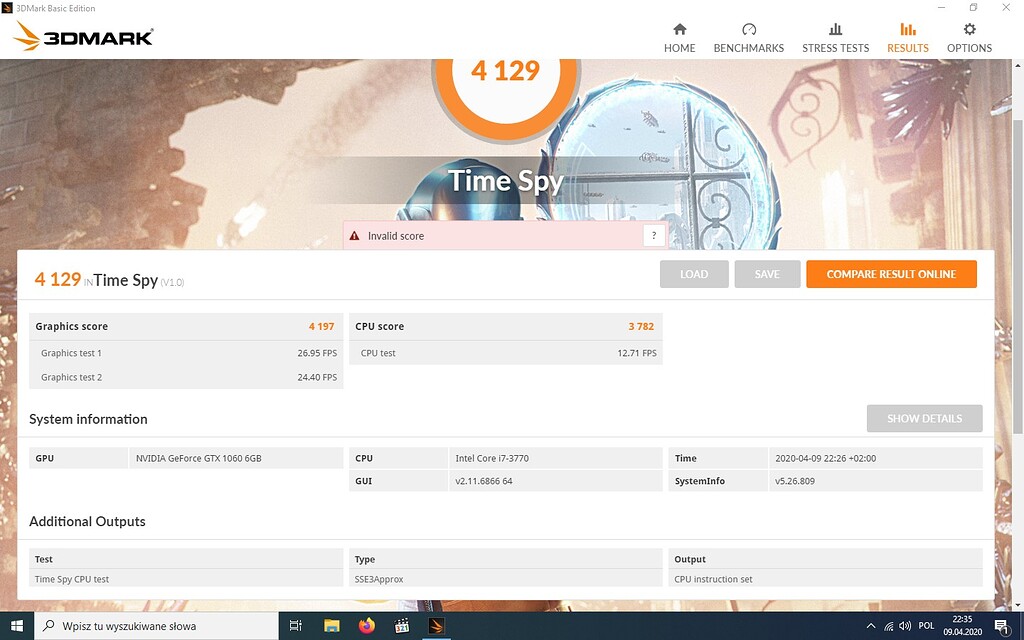Image resolution: width=1024 pixels, height=640 pixels.
Task: Click the 3DMark logo
Action: tap(84, 36)
